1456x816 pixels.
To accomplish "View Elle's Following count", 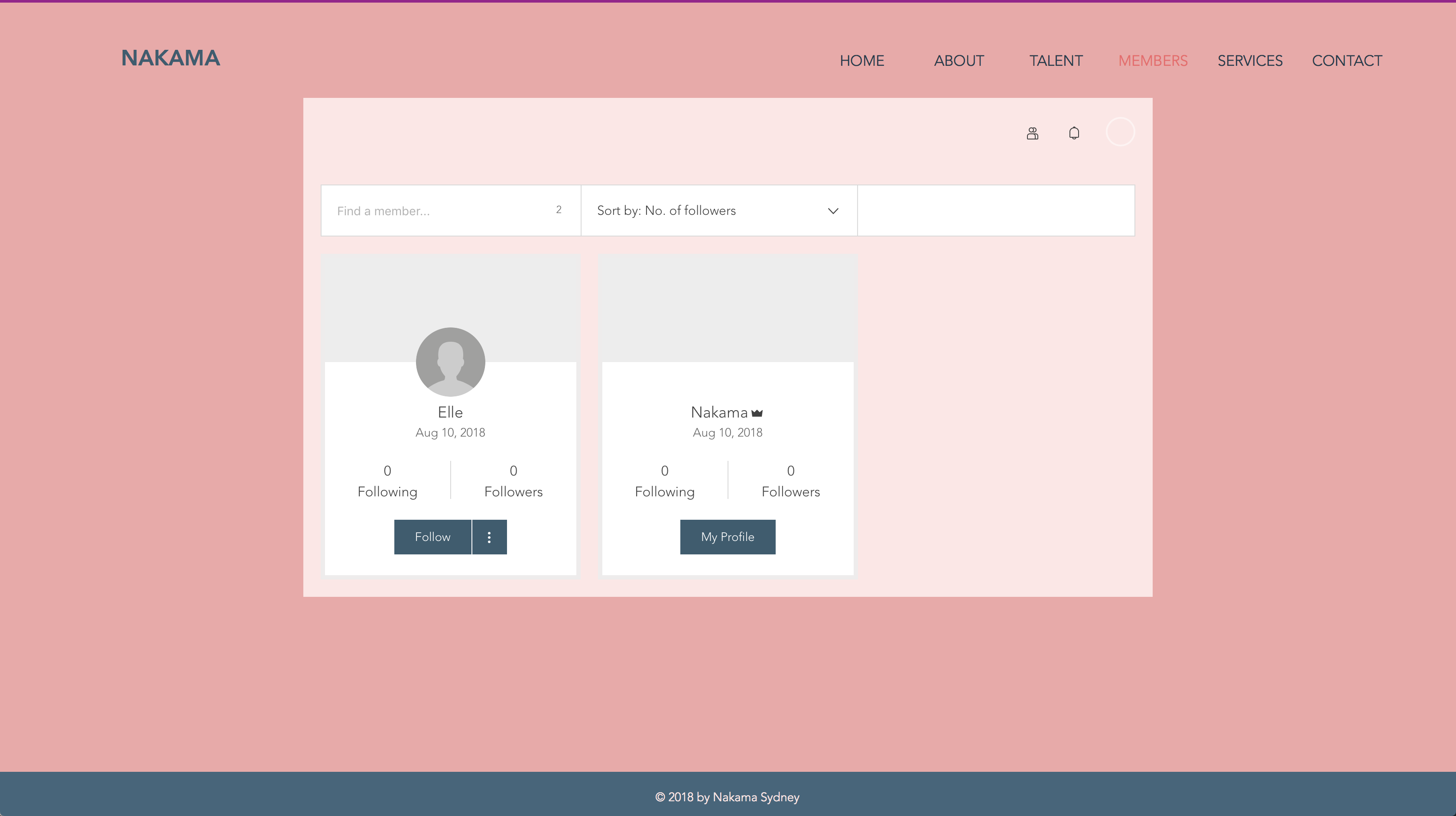I will (387, 481).
